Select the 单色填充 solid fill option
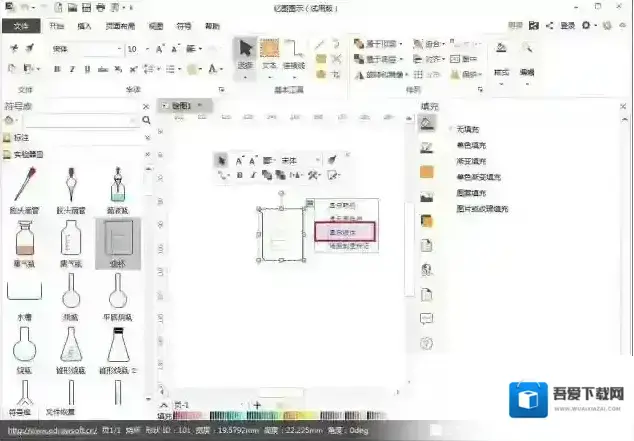This screenshot has height=441, width=634. click(x=471, y=145)
